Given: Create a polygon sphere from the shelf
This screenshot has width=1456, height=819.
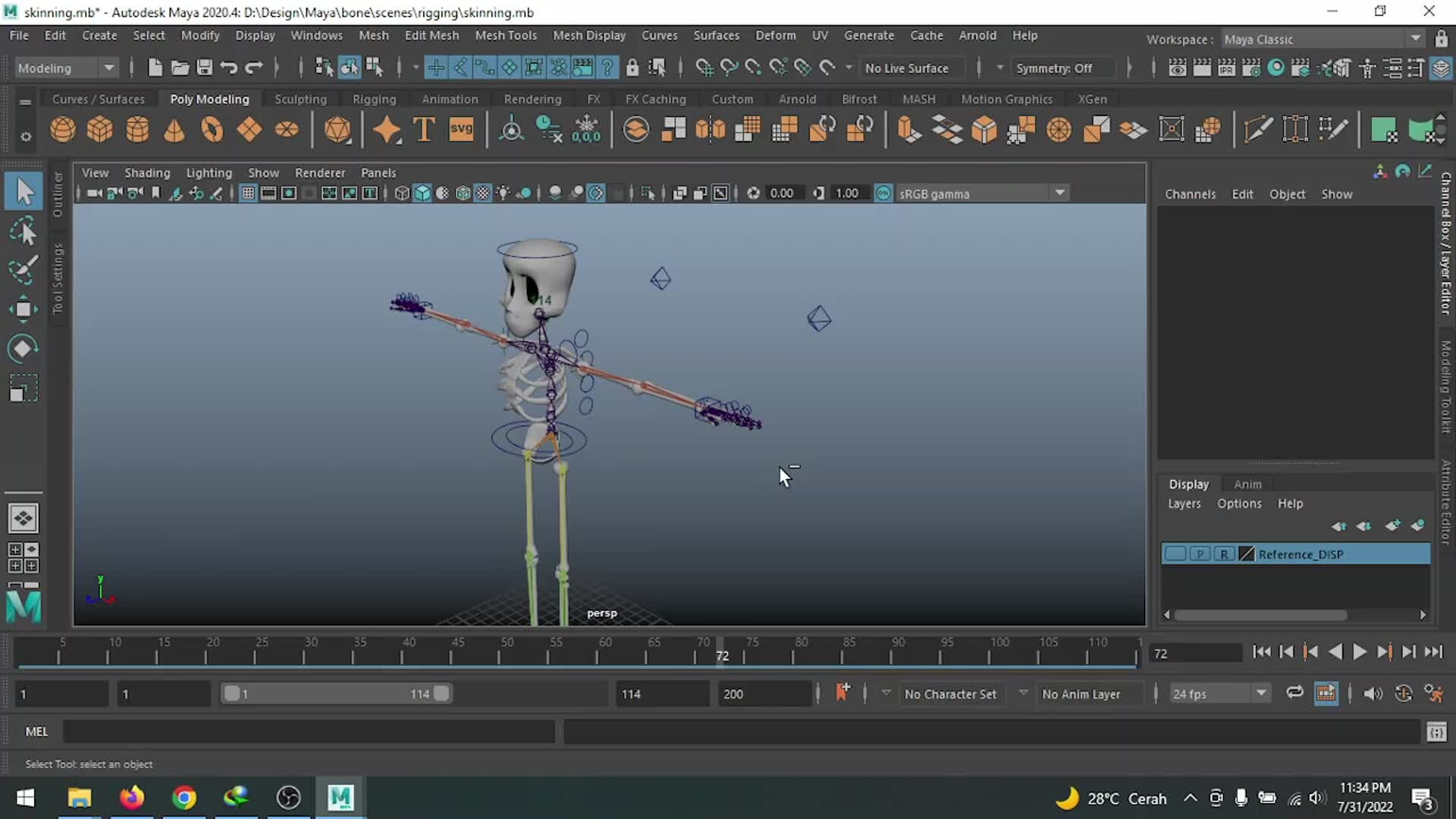Looking at the screenshot, I should [x=63, y=129].
